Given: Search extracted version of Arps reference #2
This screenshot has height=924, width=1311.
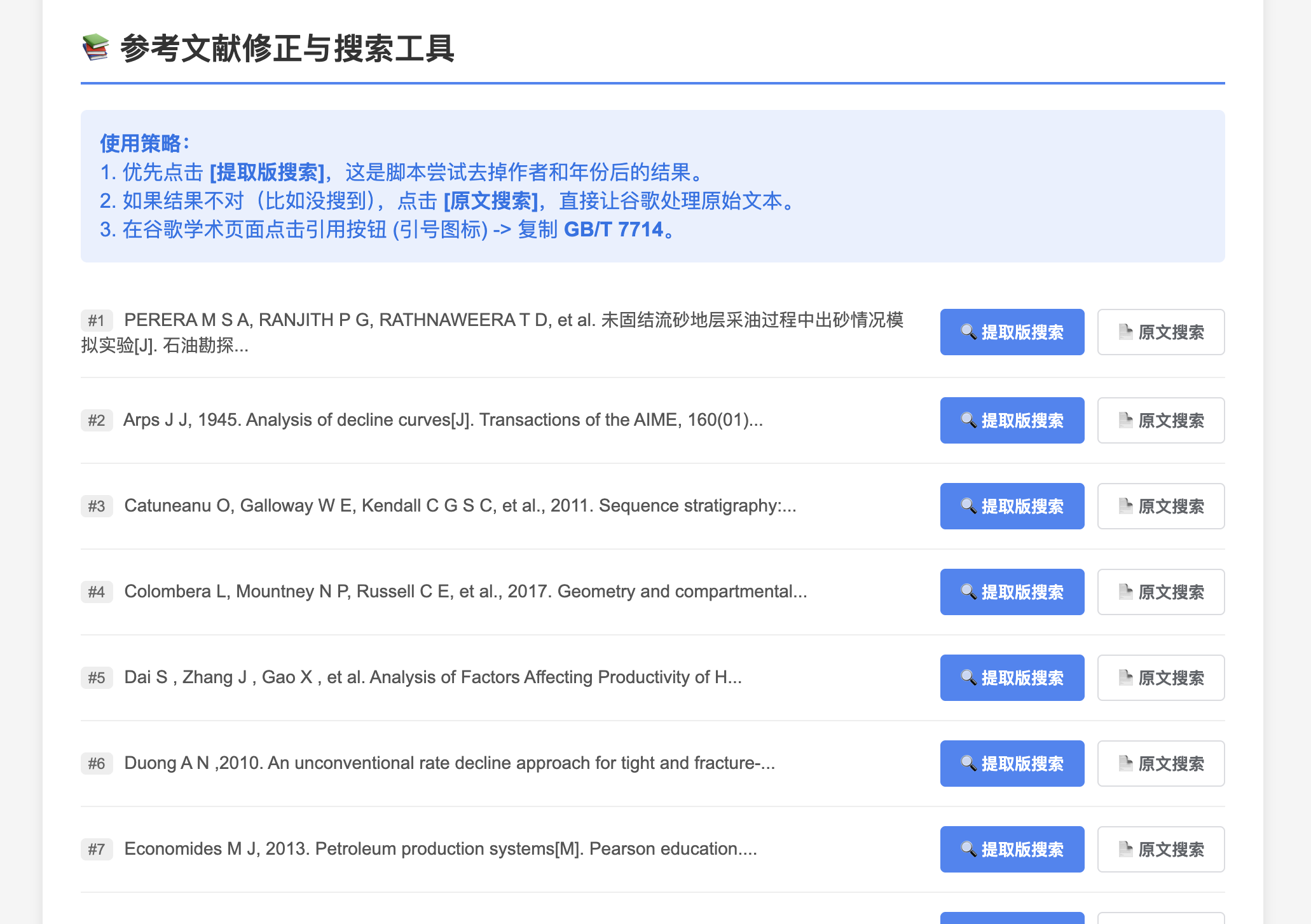Looking at the screenshot, I should pos(1012,420).
